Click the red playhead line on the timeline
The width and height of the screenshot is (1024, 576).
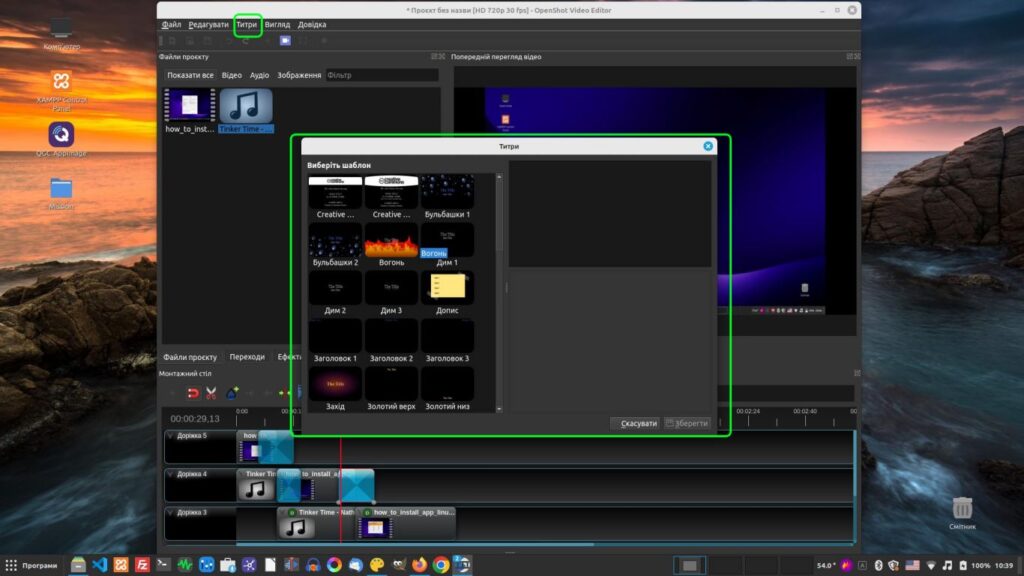[x=340, y=489]
